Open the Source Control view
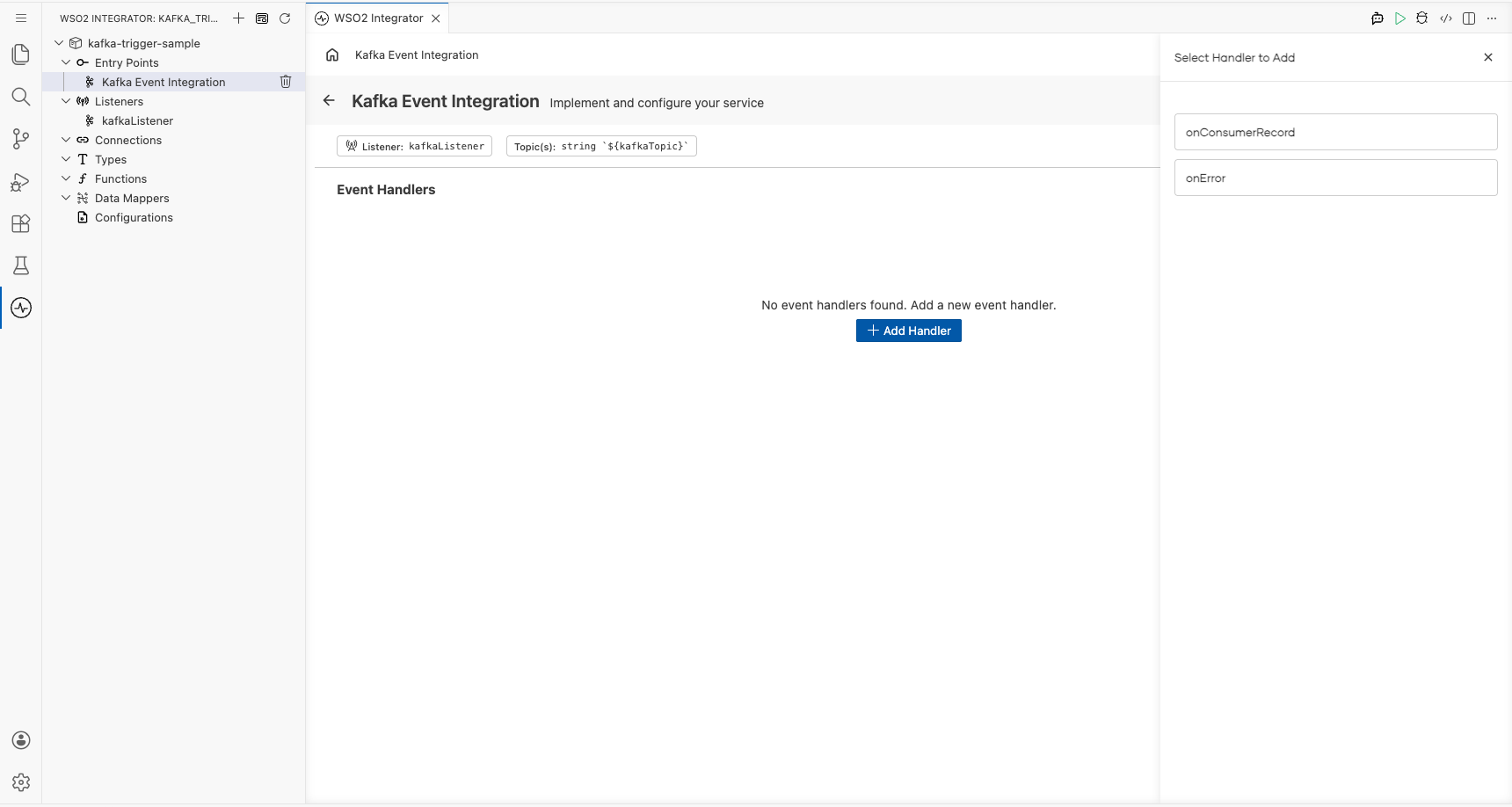The image size is (1512, 807). (x=21, y=139)
